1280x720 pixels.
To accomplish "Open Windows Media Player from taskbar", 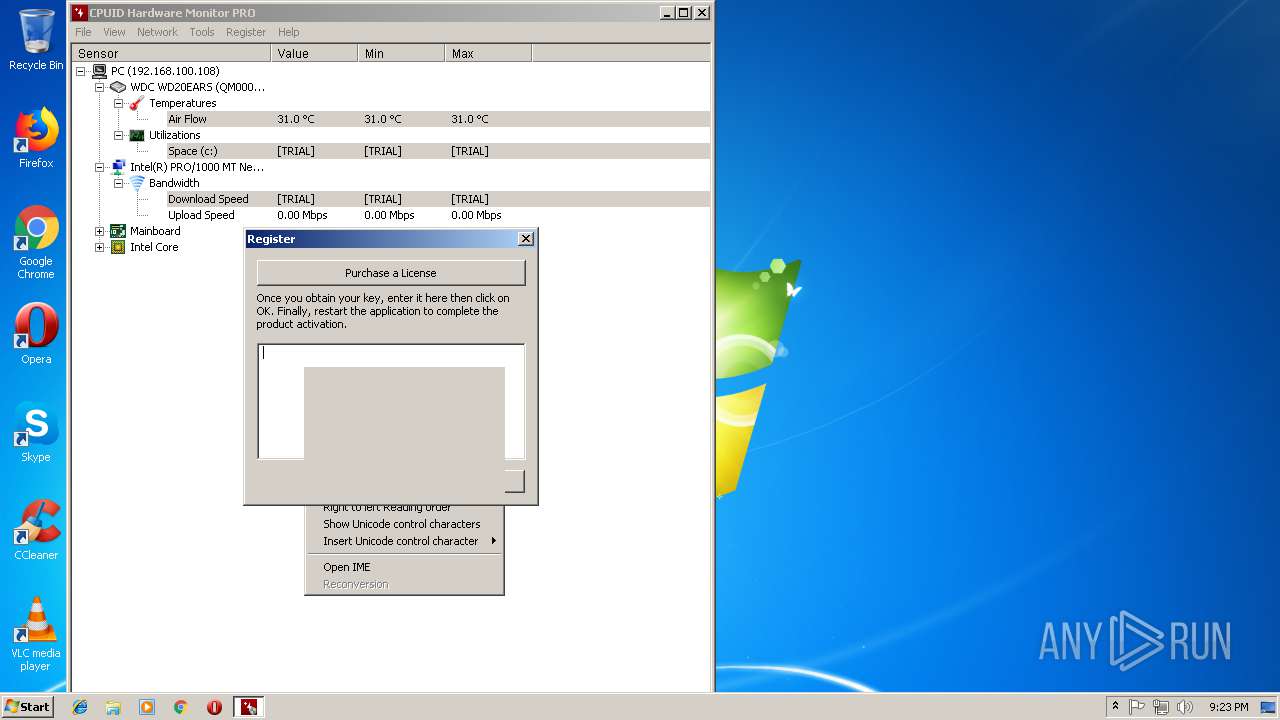I will click(x=147, y=707).
